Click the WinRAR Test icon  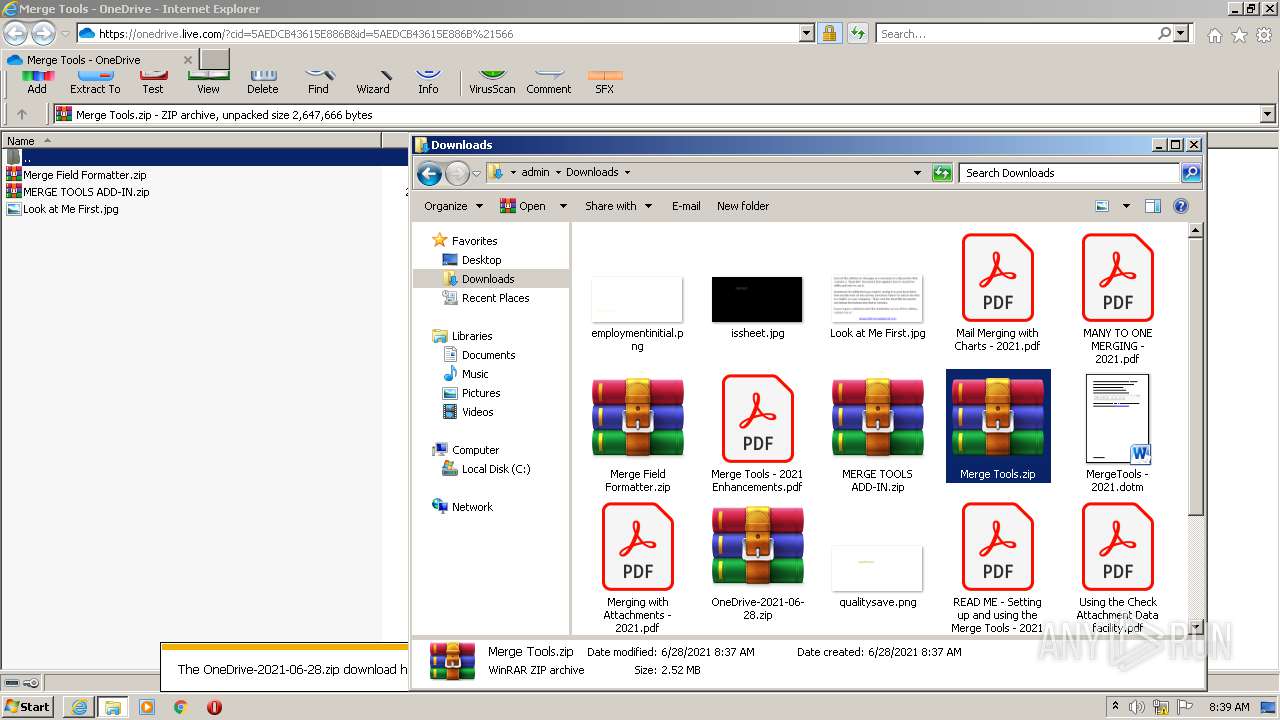153,80
